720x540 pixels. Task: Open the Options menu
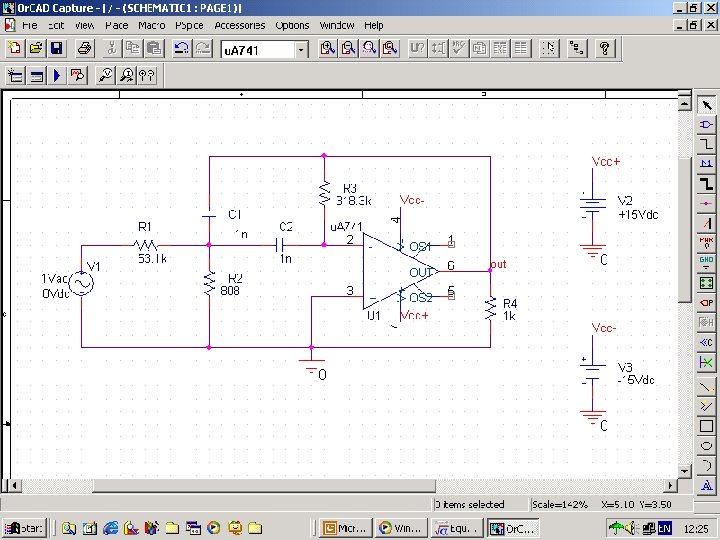click(x=292, y=25)
